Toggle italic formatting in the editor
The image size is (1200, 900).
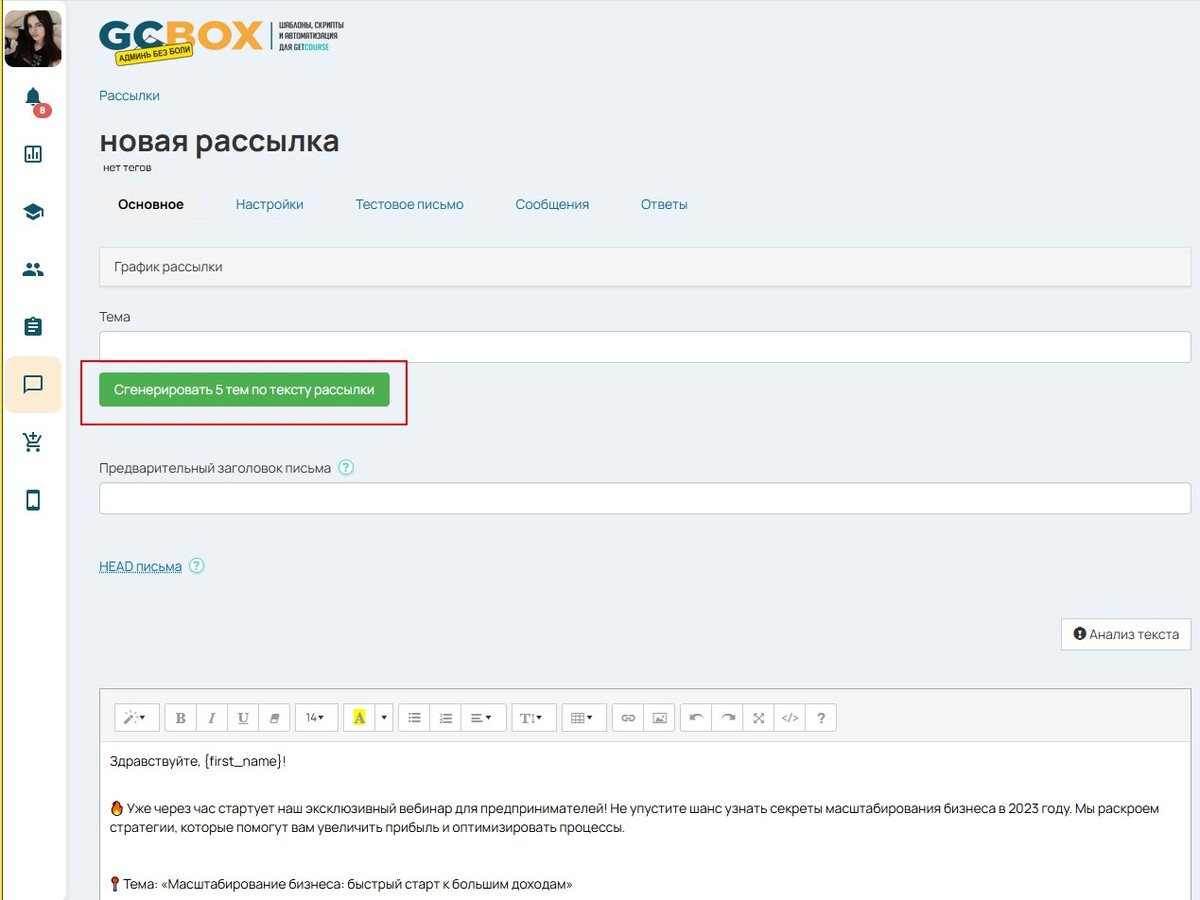pos(212,718)
